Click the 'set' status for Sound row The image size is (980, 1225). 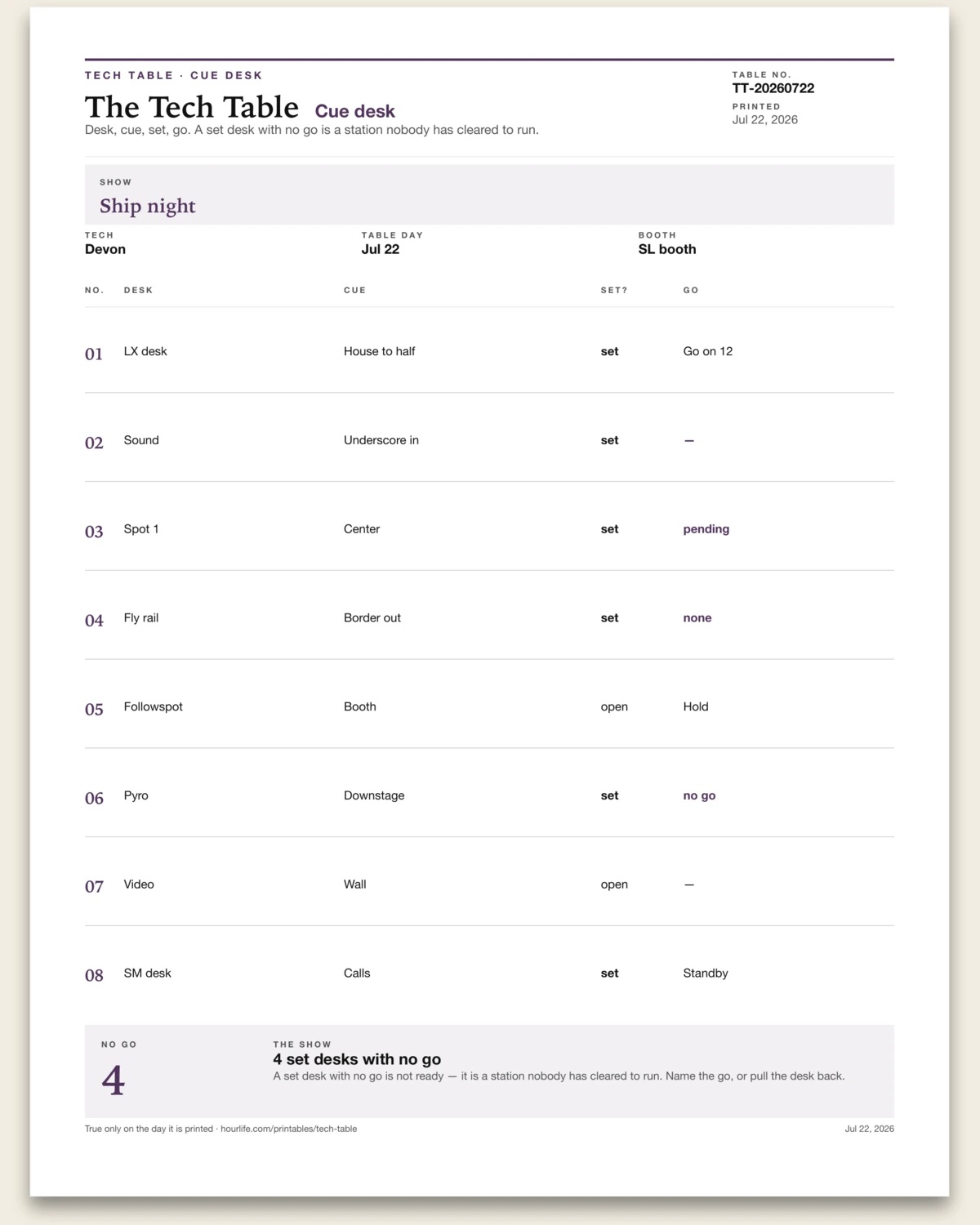coord(610,440)
